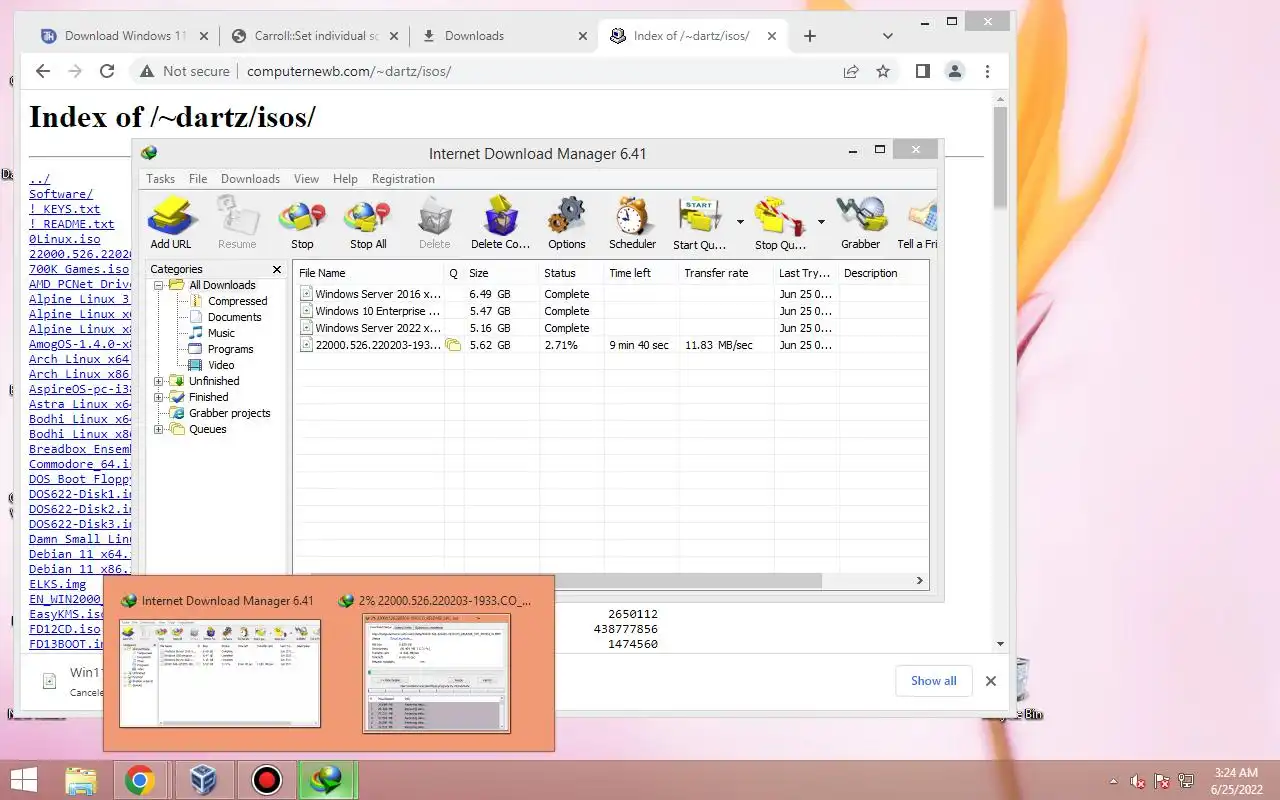1280x800 pixels.
Task: Open VirtualBox from the taskbar
Action: tap(204, 780)
